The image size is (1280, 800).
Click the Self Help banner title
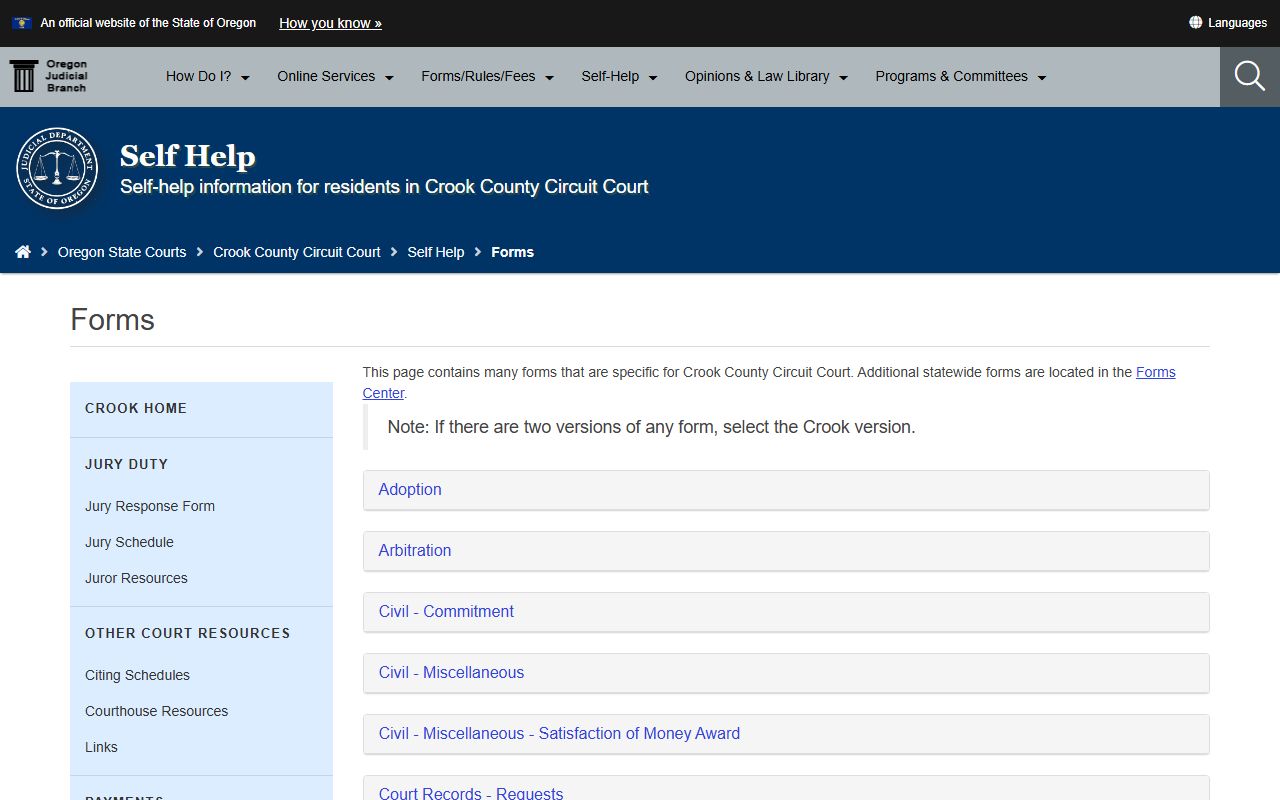point(188,156)
